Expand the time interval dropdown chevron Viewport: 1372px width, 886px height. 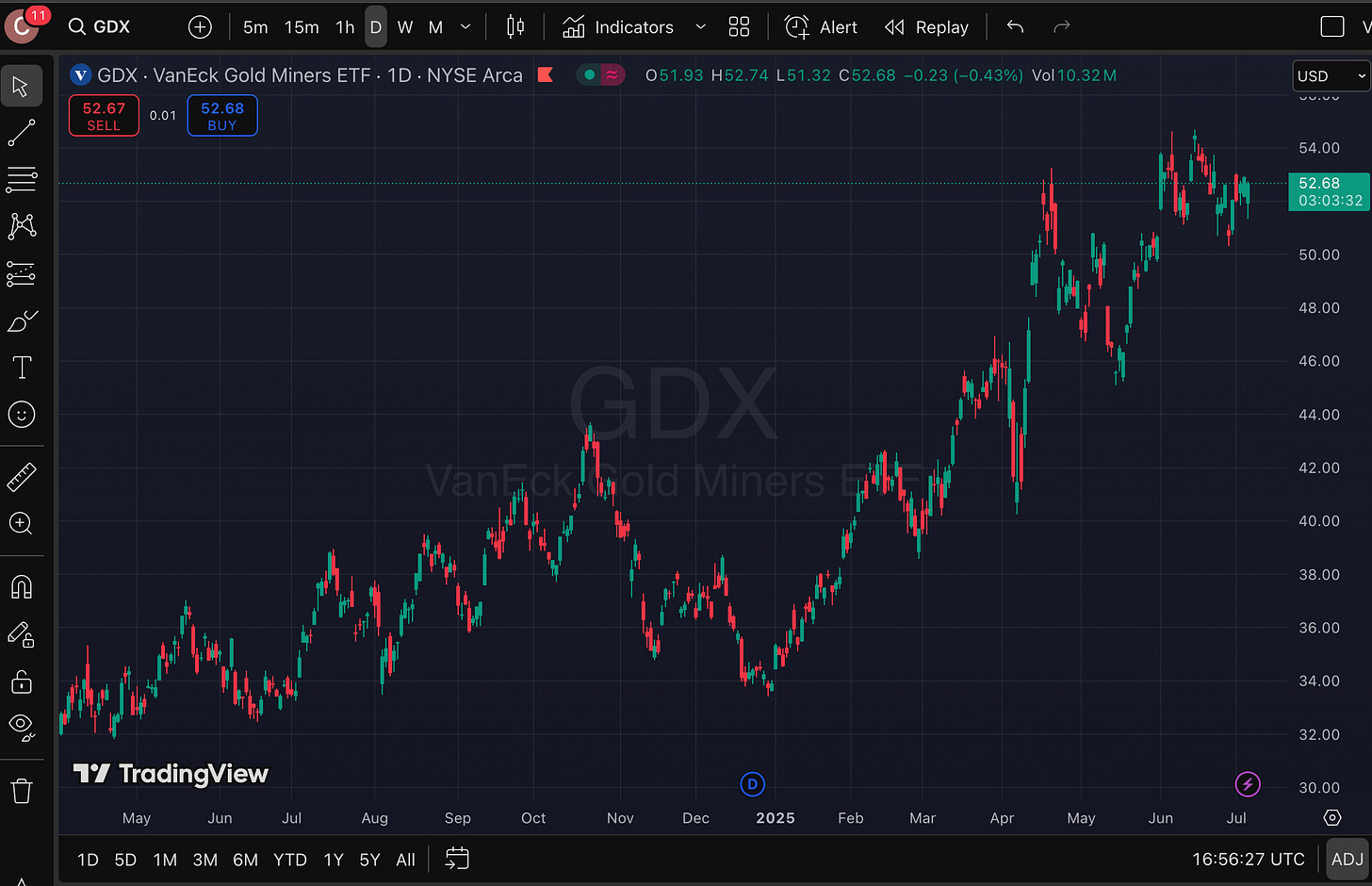pyautogui.click(x=465, y=27)
